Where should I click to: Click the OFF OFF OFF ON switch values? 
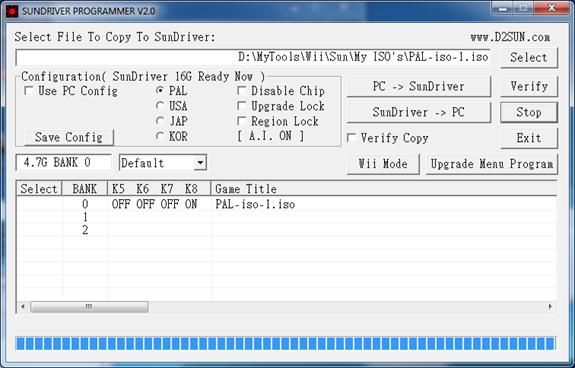coord(154,204)
